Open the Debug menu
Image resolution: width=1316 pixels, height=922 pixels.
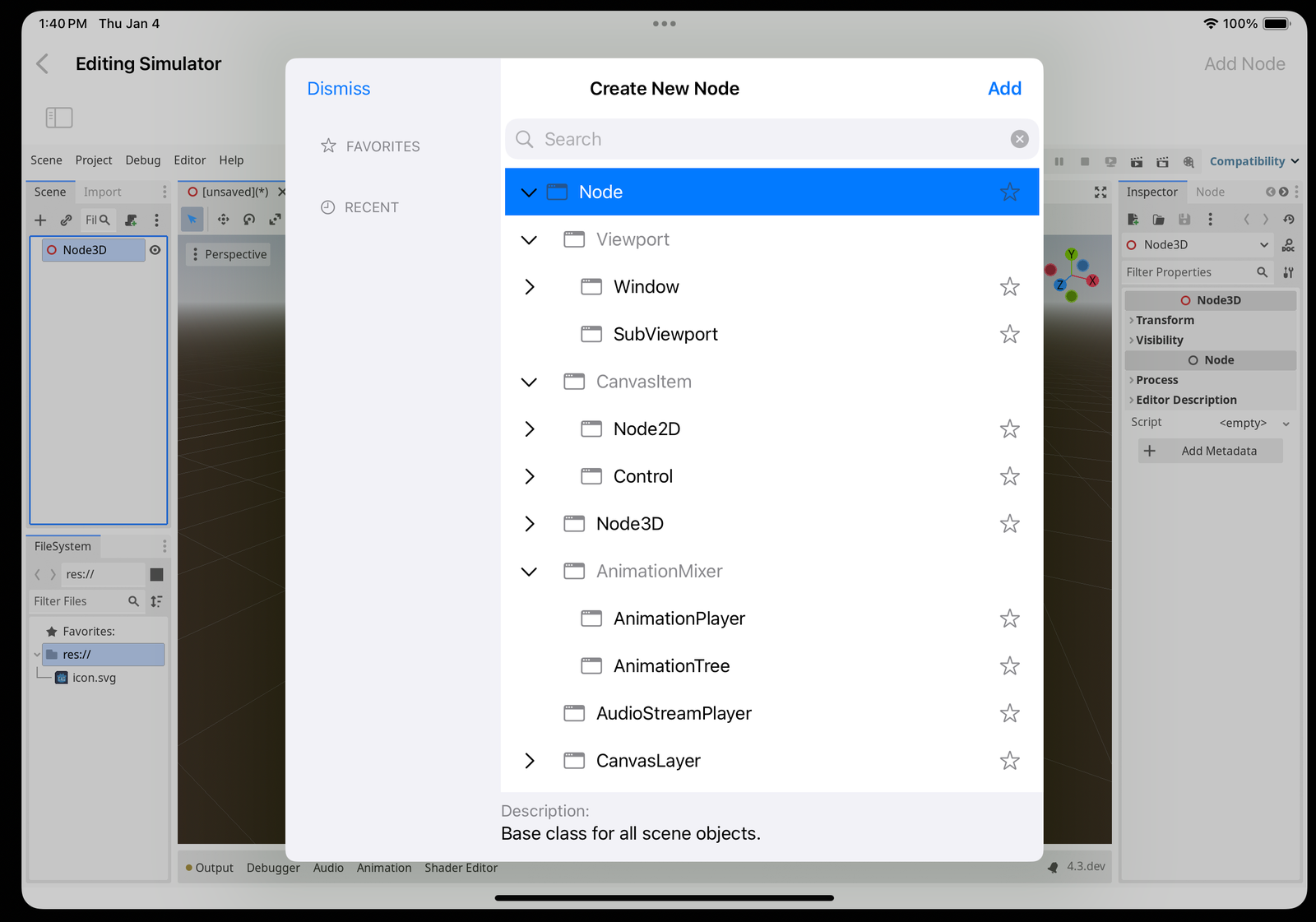pos(143,160)
